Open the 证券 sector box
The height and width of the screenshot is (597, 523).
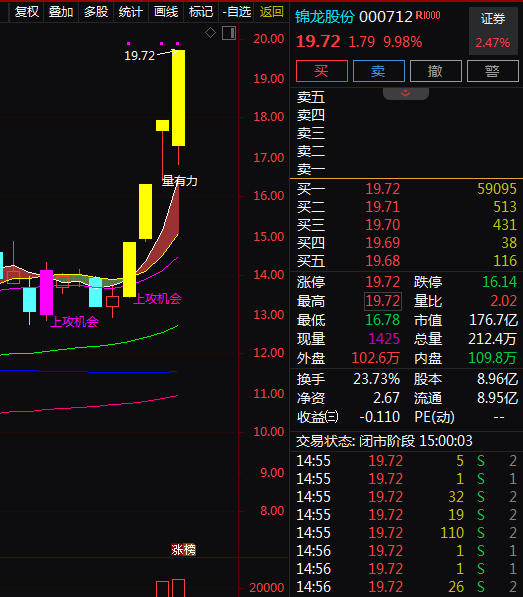click(x=493, y=30)
